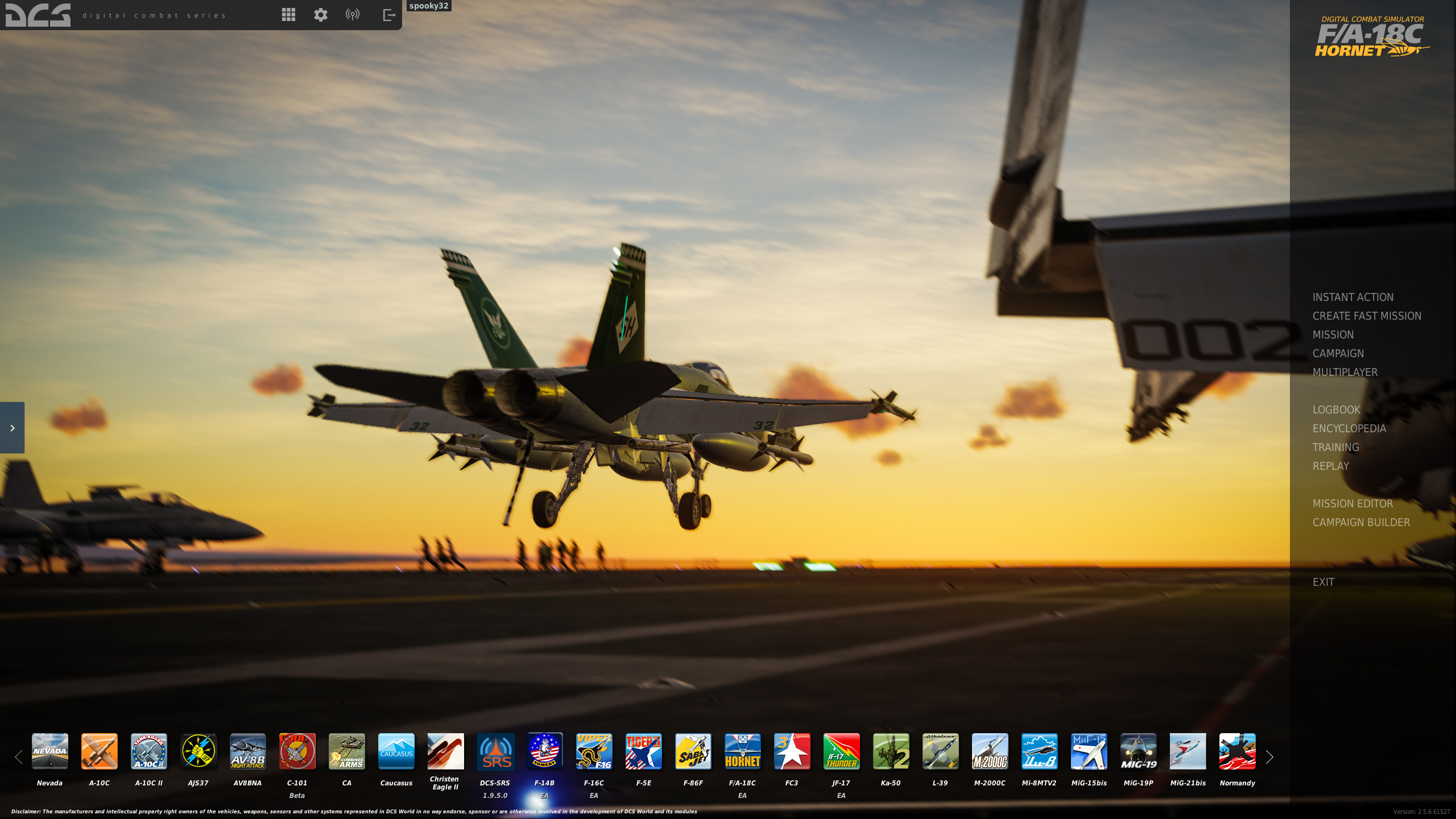The image size is (1456, 819).
Task: Select the A-10C II module icon
Action: click(x=148, y=751)
